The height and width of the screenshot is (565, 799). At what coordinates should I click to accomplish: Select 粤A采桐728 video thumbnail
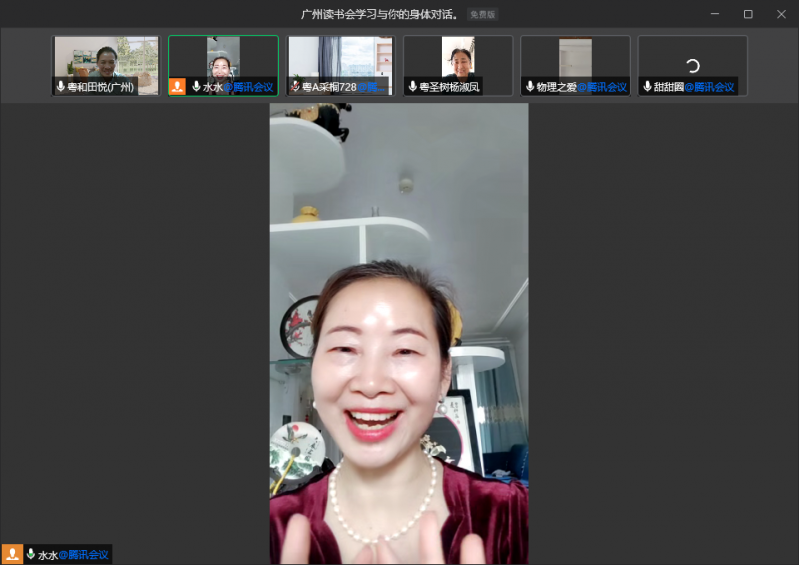point(341,58)
